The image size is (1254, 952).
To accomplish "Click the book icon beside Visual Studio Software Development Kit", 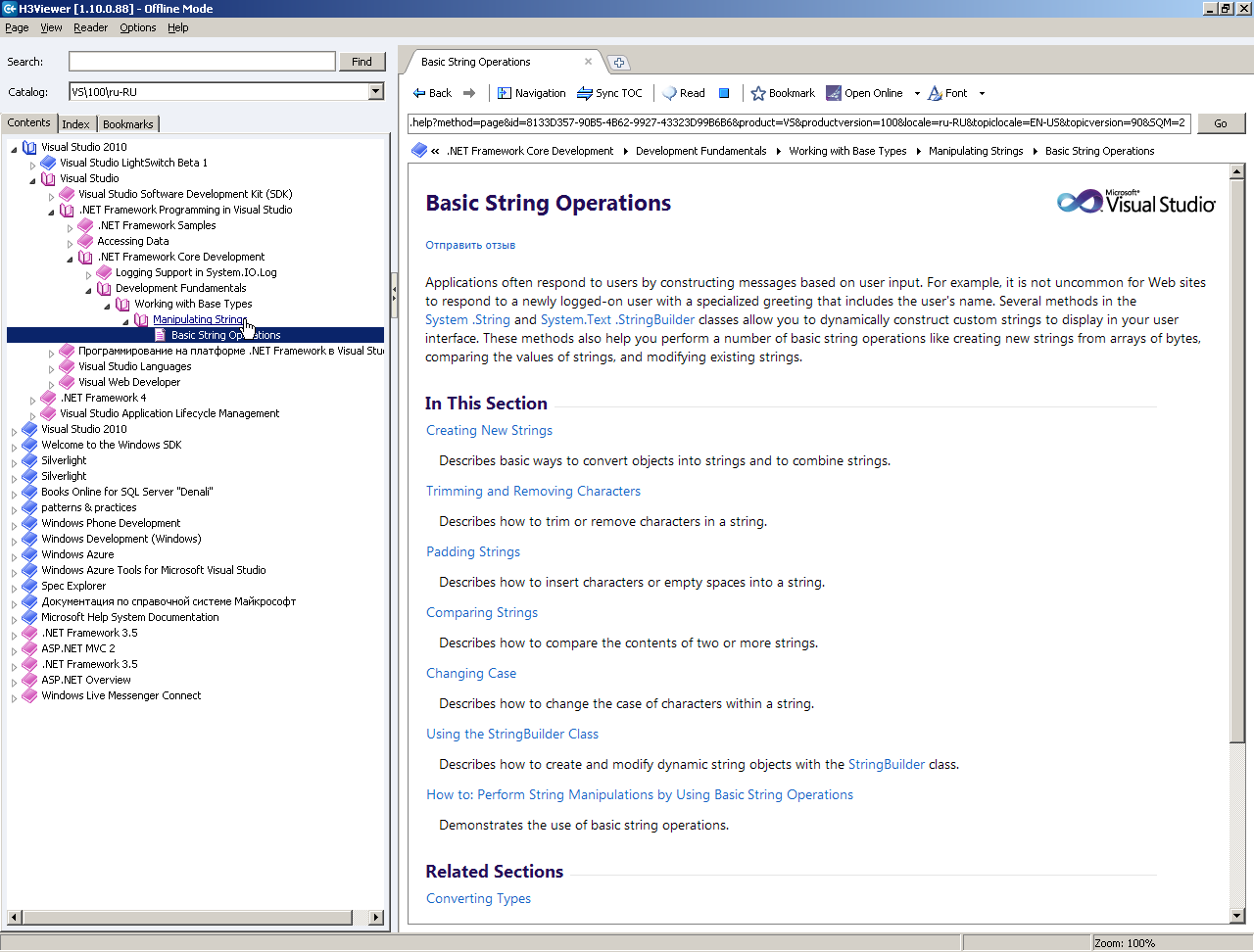I will coord(67,194).
